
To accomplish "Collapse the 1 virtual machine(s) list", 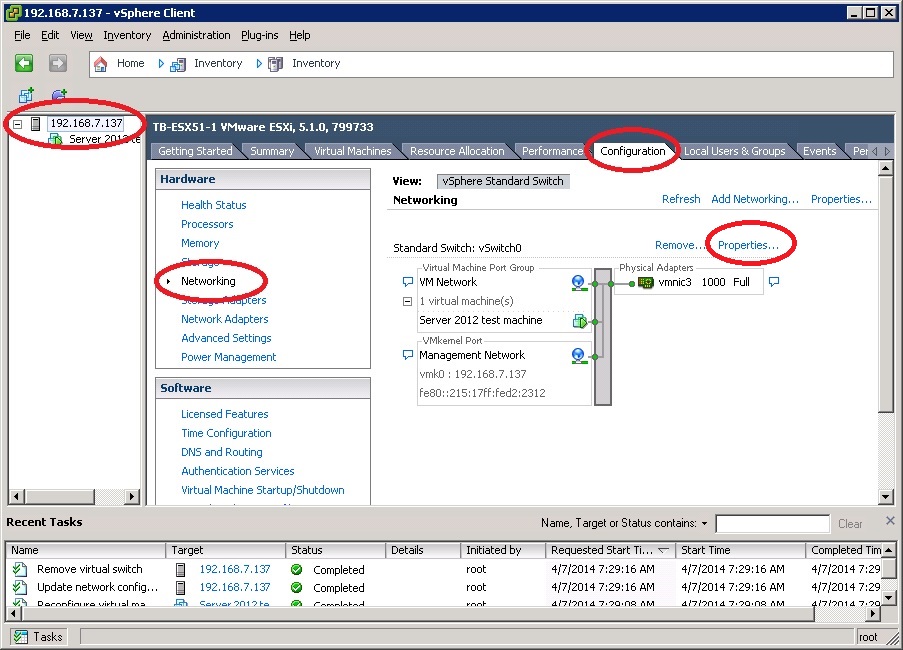I will coord(407,301).
